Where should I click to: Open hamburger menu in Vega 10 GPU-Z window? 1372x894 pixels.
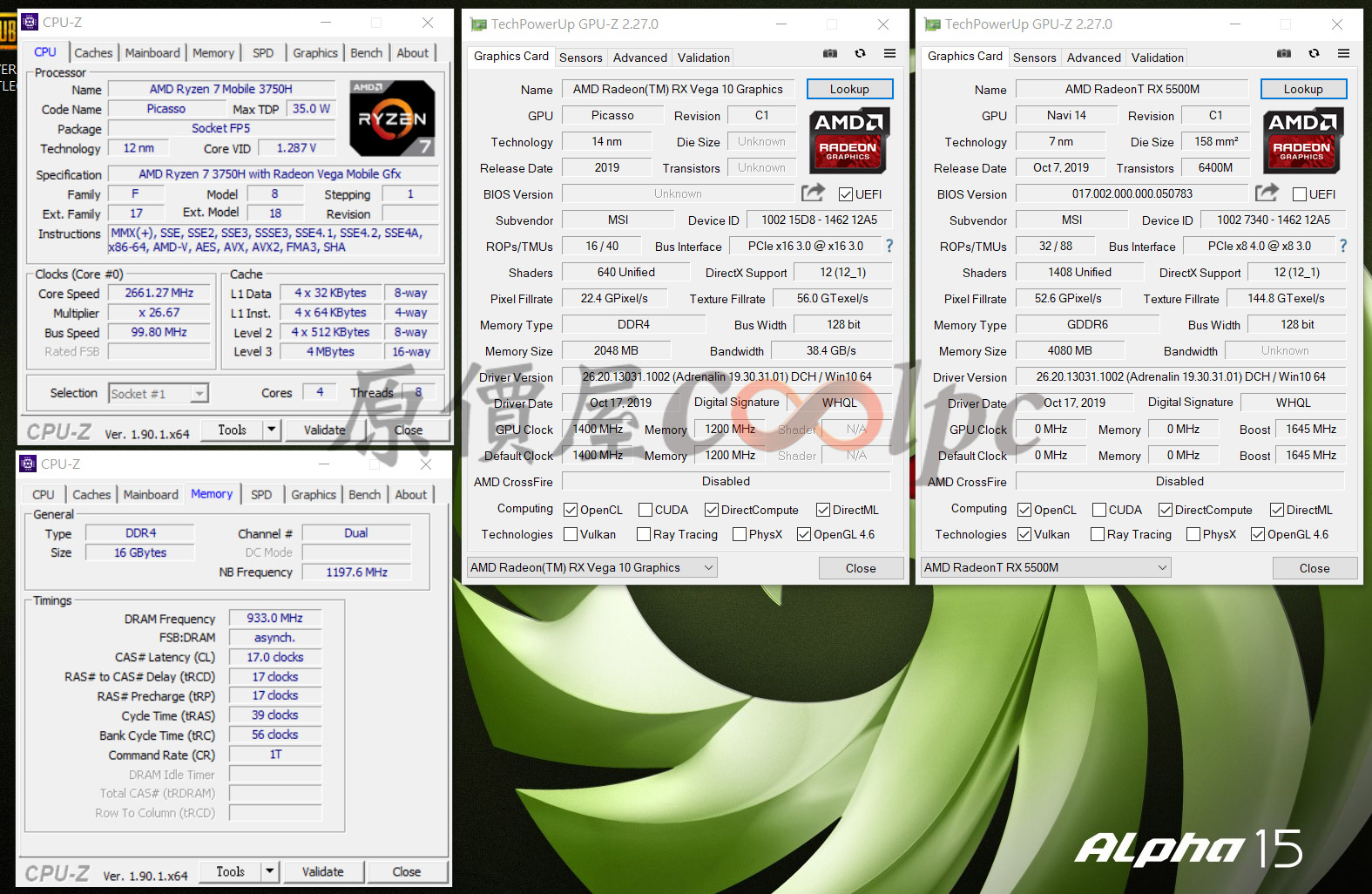889,54
